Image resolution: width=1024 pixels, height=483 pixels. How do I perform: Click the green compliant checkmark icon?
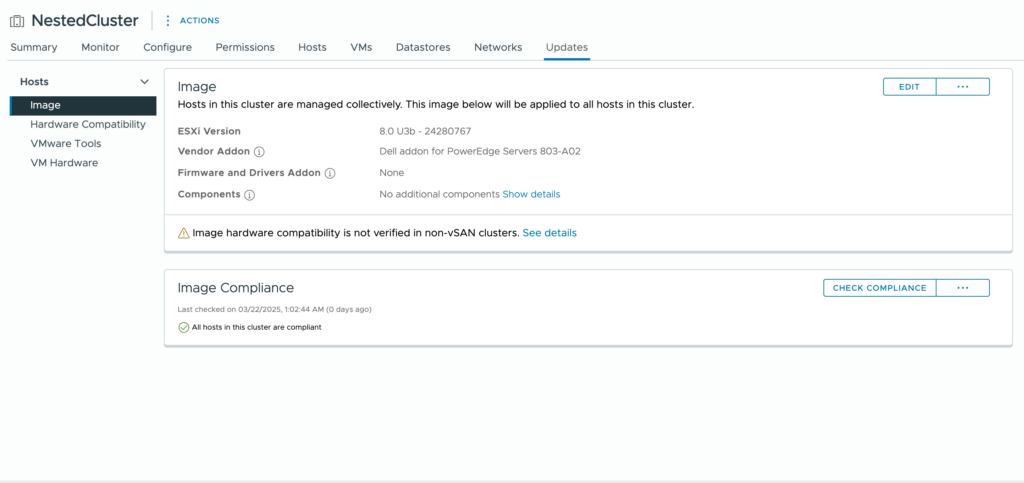[x=183, y=327]
